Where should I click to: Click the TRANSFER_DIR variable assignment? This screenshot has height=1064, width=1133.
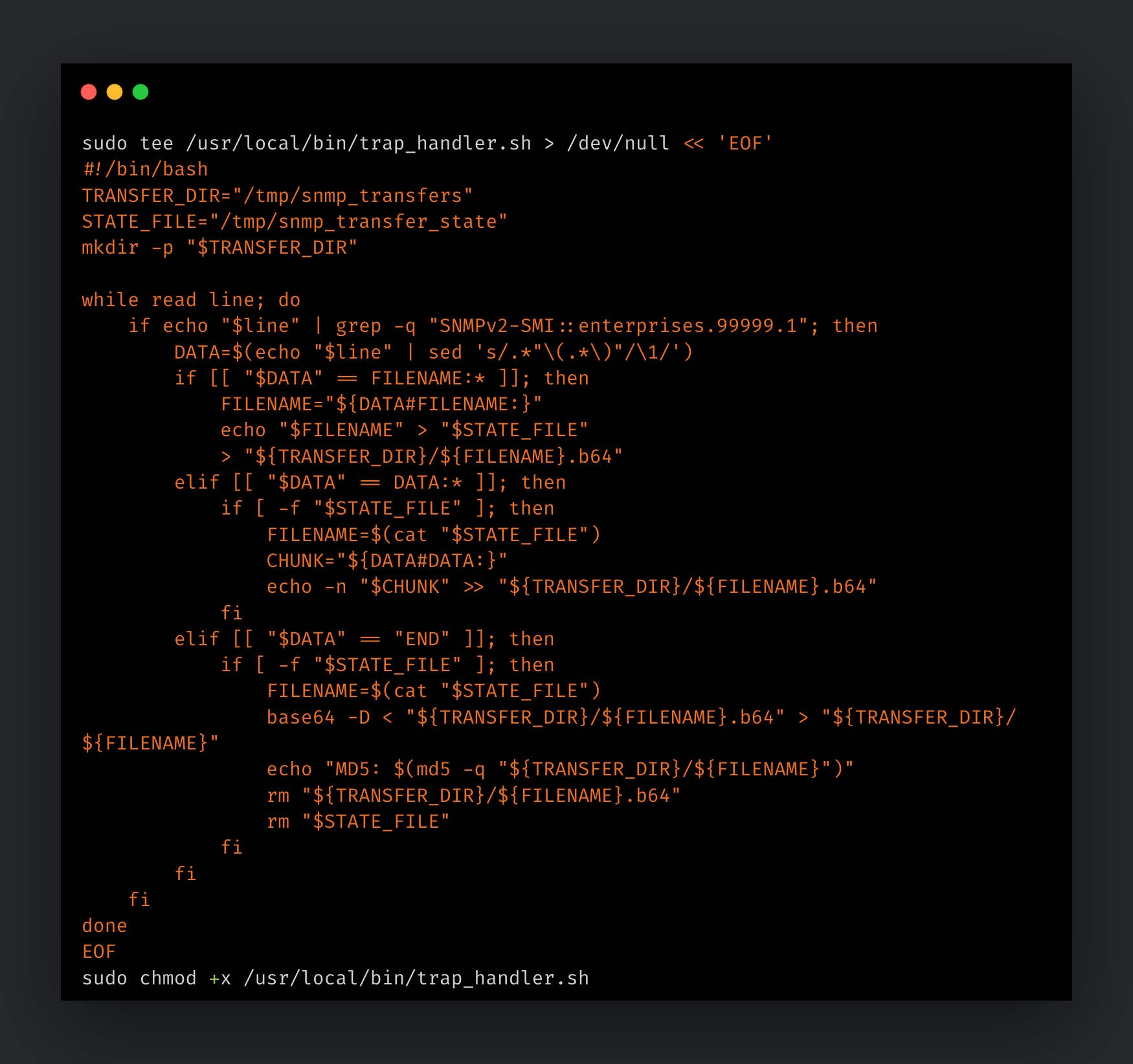[276, 195]
